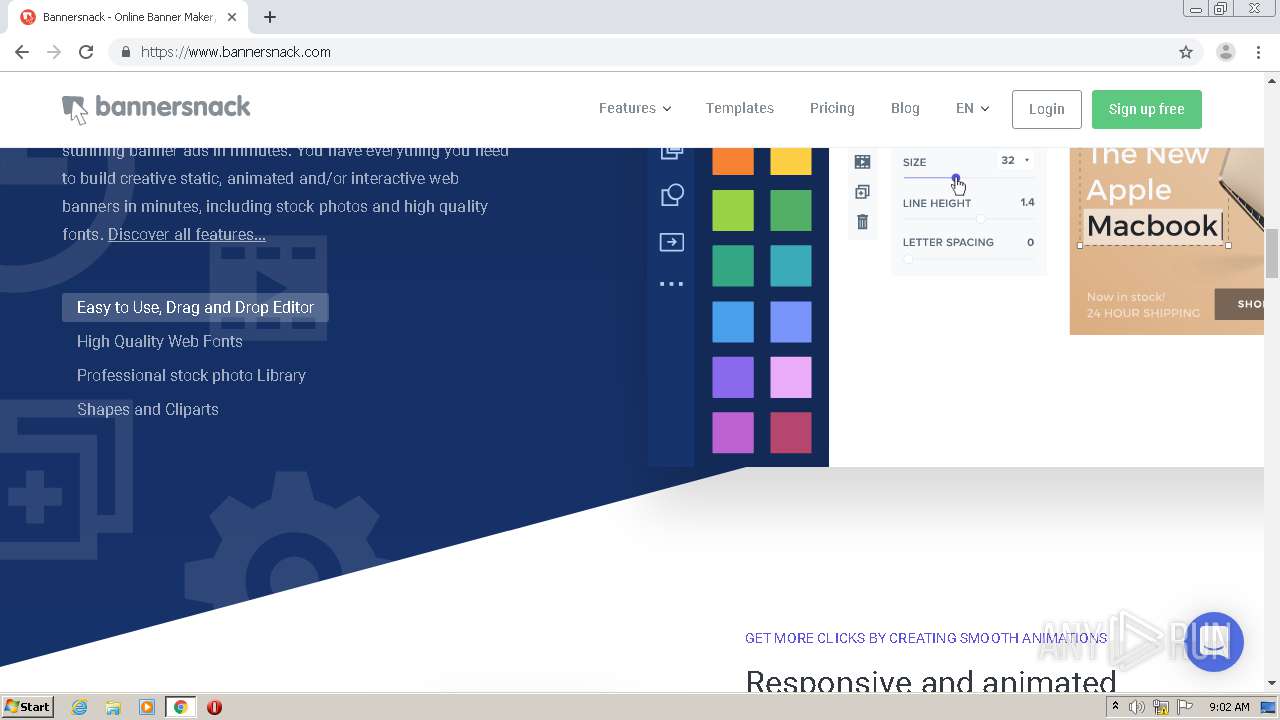Click the action center flag icon
This screenshot has width=1280, height=720.
click(1185, 707)
